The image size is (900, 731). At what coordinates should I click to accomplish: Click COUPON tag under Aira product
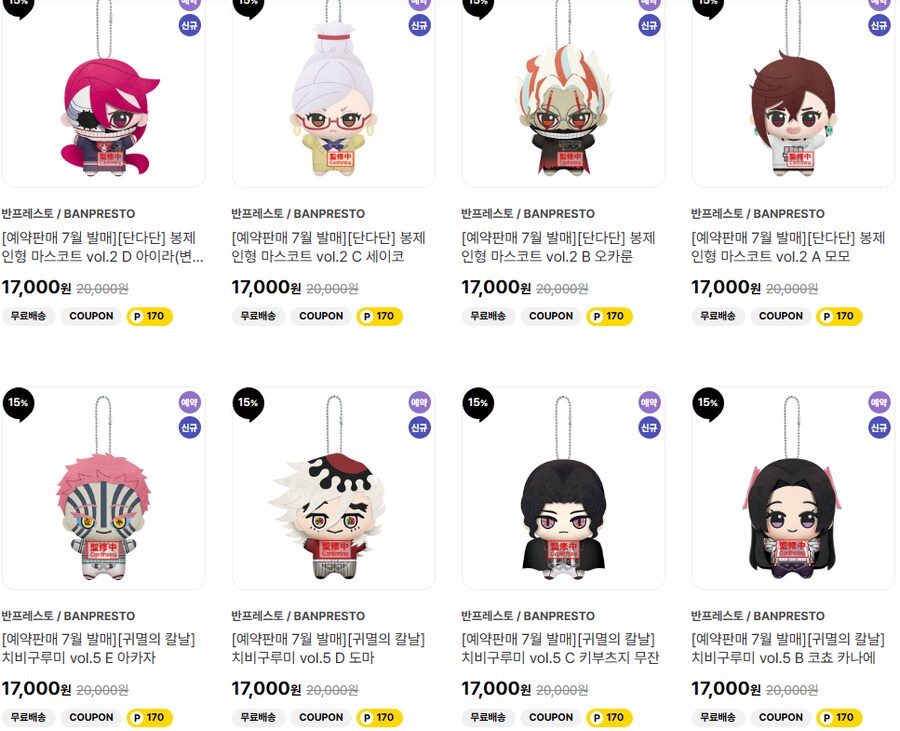[91, 316]
